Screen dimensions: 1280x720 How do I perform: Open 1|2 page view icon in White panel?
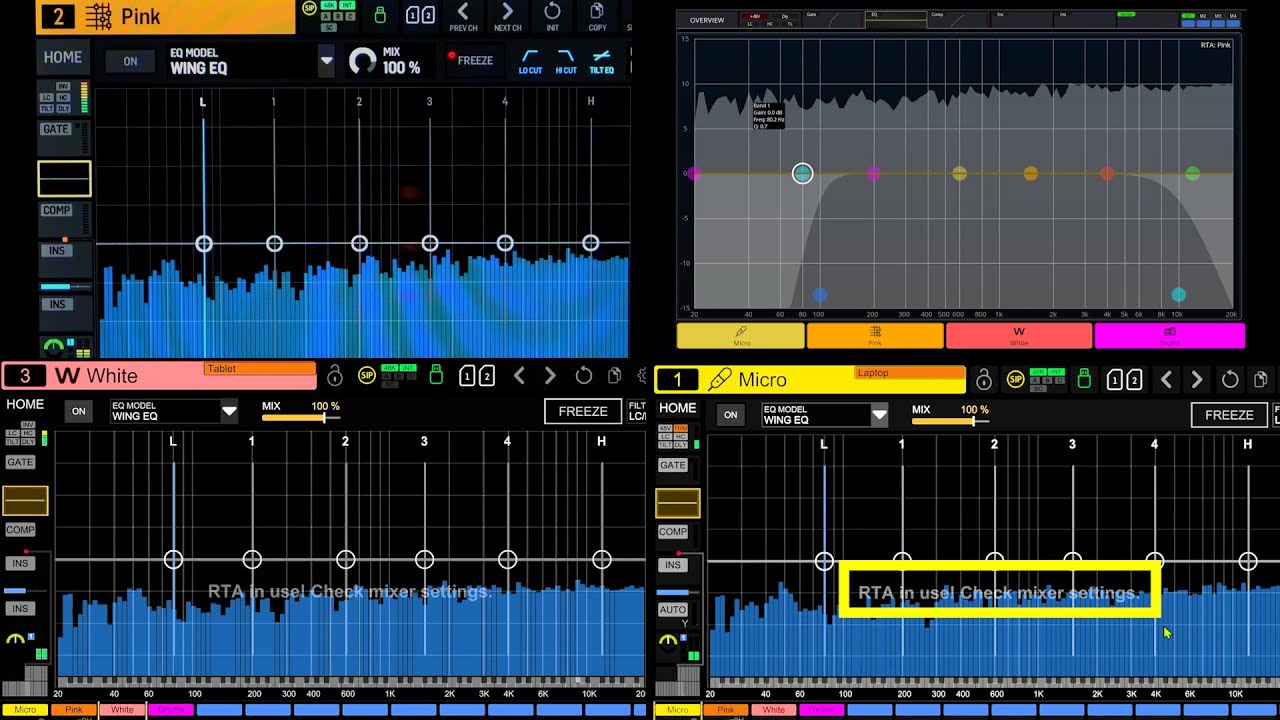coord(477,376)
